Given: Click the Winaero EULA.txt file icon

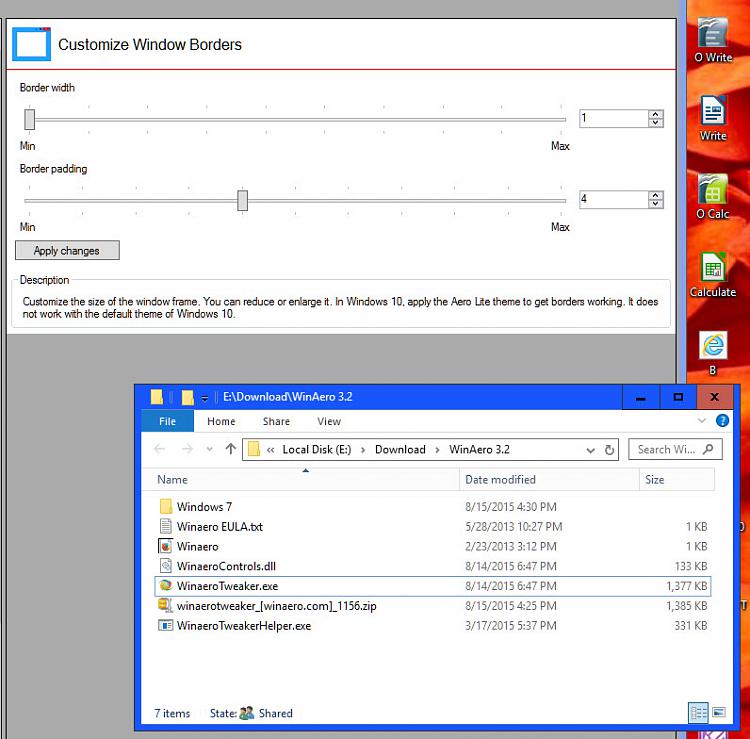Looking at the screenshot, I should [165, 526].
